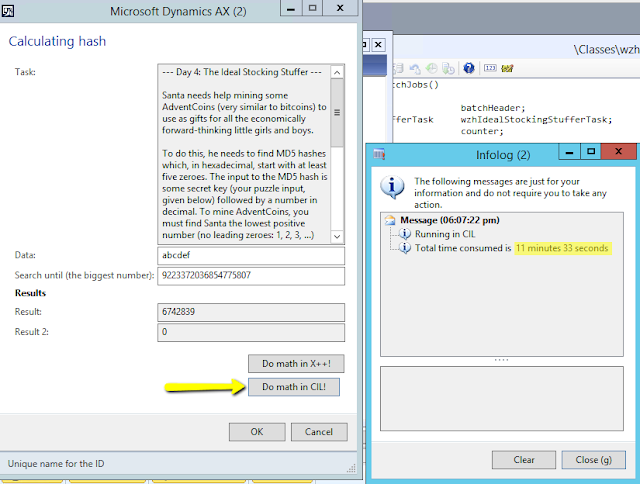Select 'Running in CIL' Infolog entry
640x484 pixels.
click(445, 234)
